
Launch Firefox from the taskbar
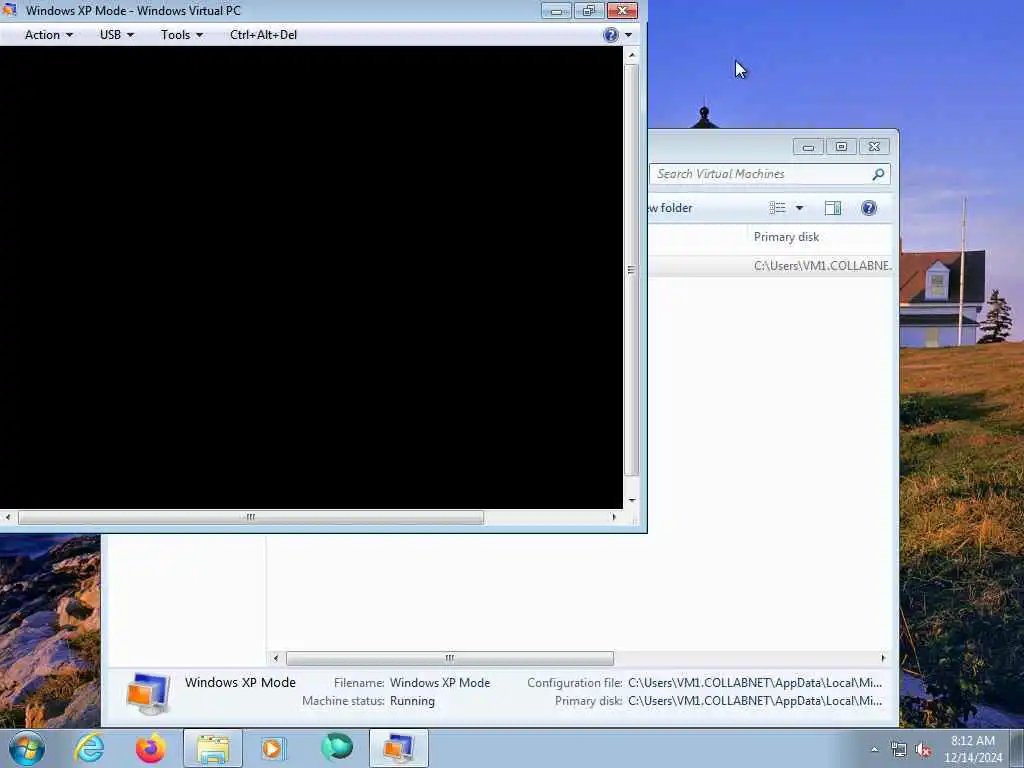coord(151,748)
